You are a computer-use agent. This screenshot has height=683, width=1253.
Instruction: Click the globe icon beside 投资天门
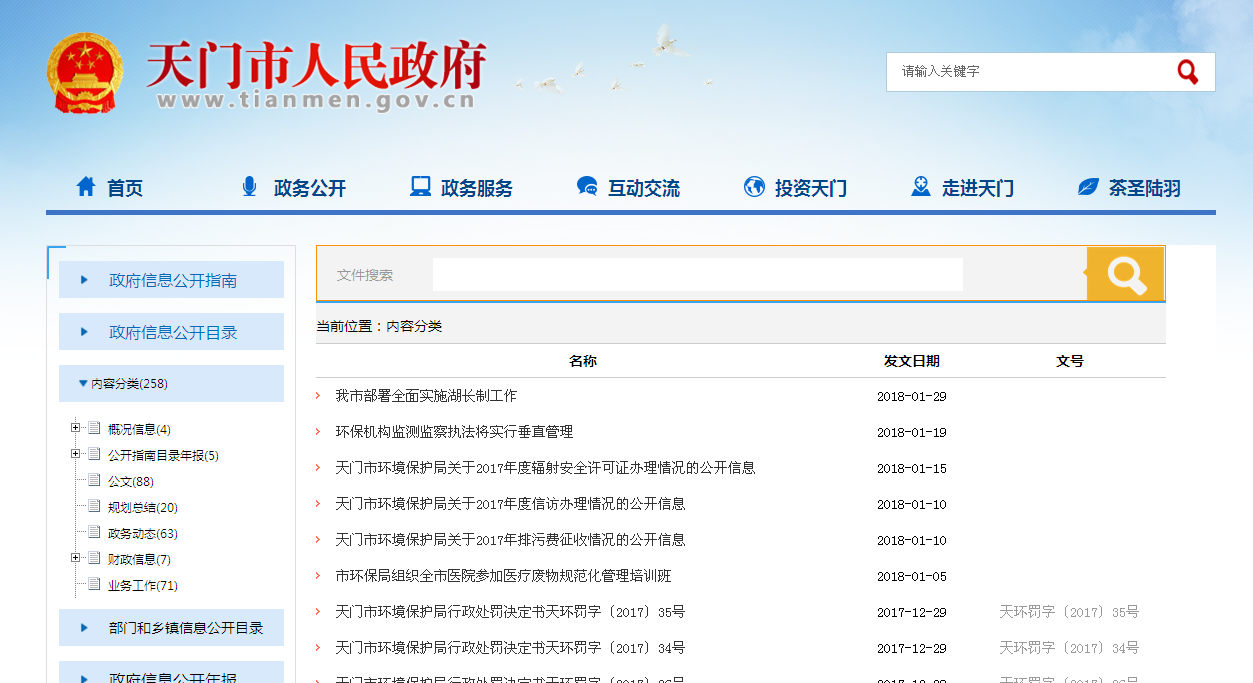[x=754, y=187]
